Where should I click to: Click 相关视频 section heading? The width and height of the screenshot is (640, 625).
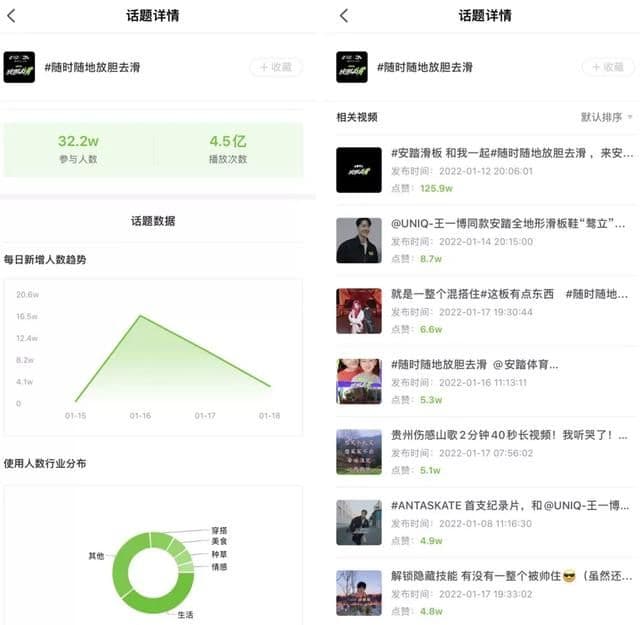pos(357,118)
